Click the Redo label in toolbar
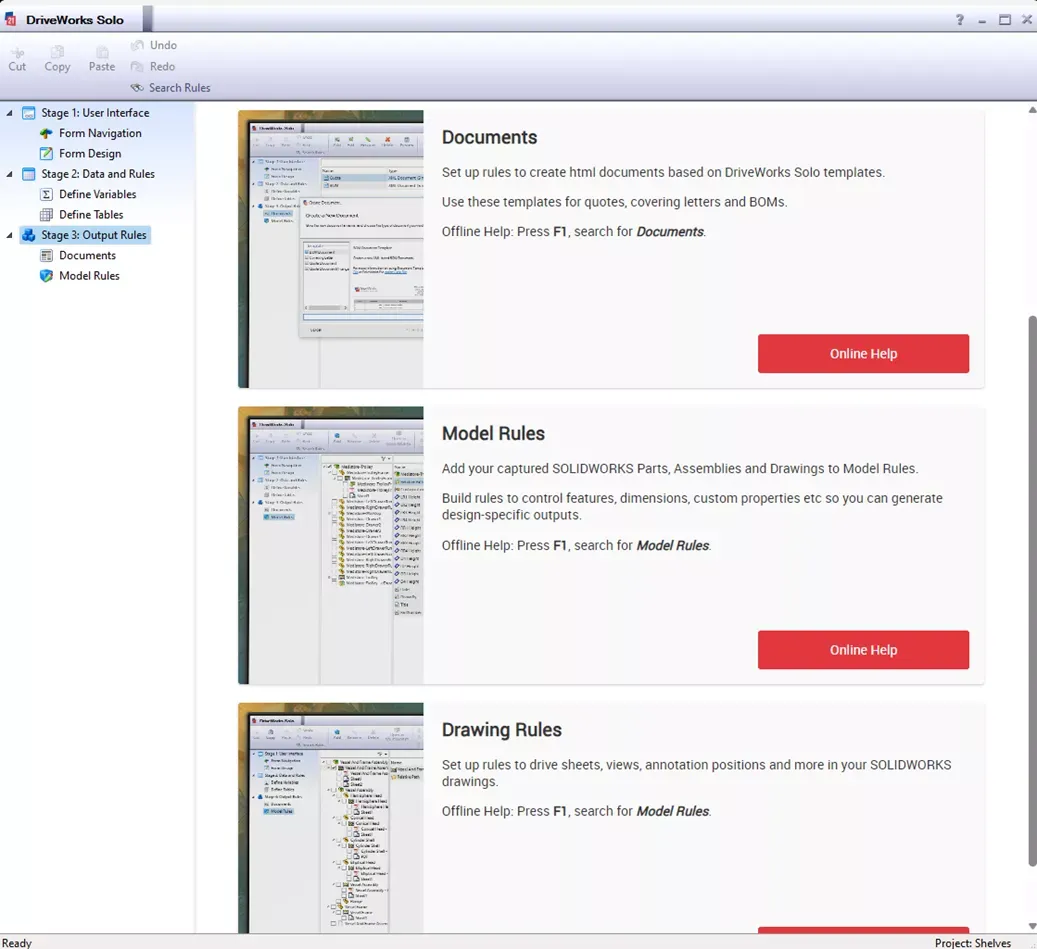The image size is (1037, 949). tap(162, 66)
